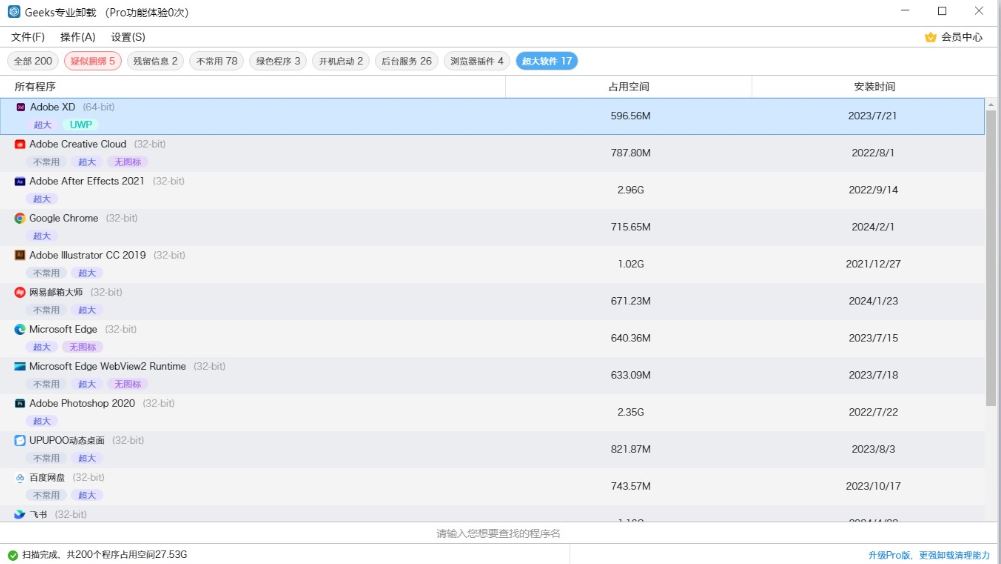
Task: Select Google Chrome program name
Action: coord(64,218)
